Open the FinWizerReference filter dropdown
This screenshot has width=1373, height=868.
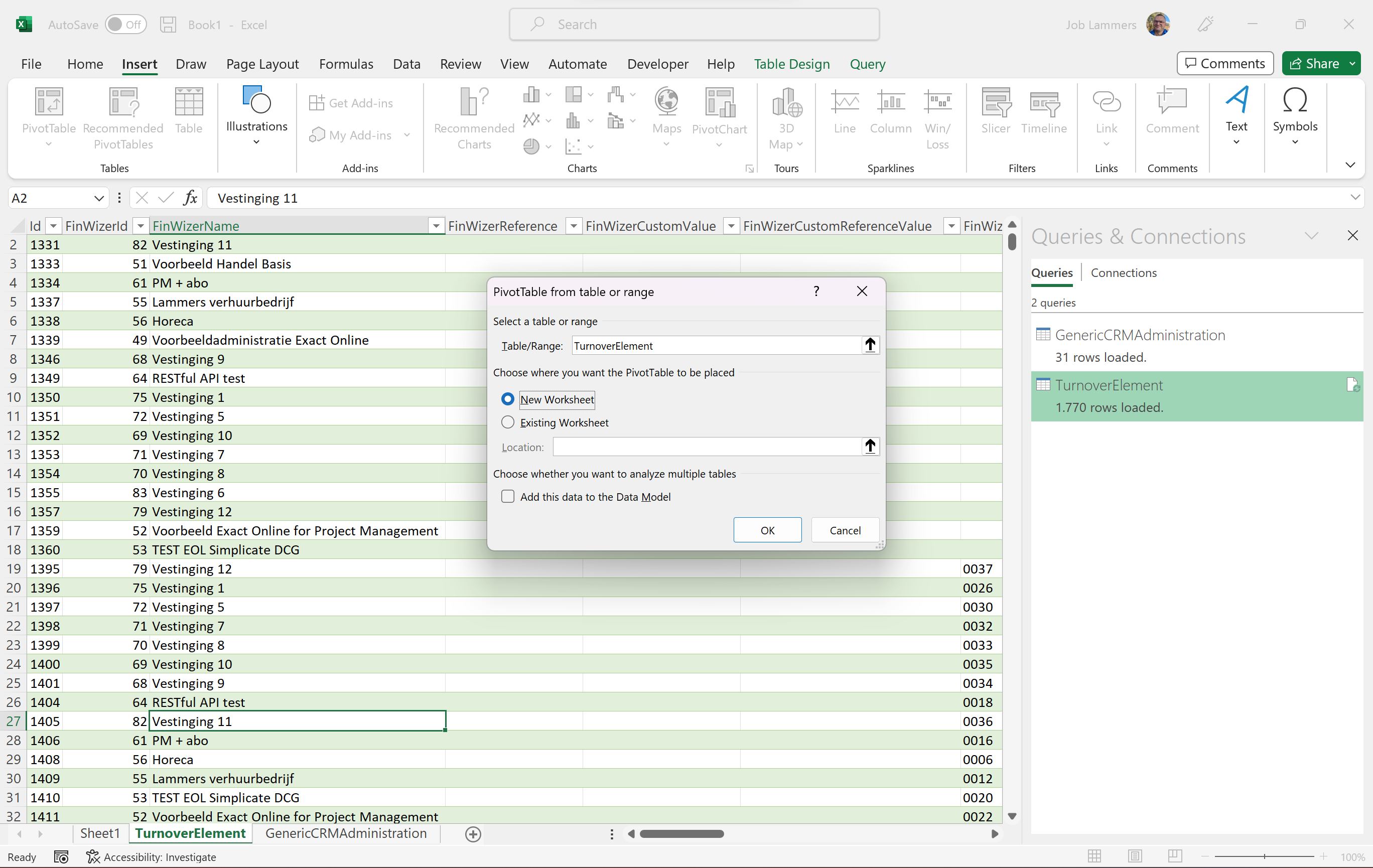coord(574,226)
